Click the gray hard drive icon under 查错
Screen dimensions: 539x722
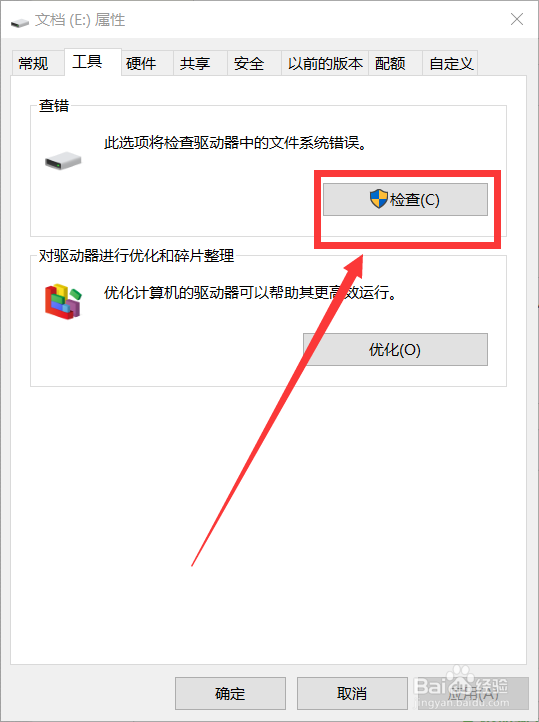pyautogui.click(x=63, y=161)
